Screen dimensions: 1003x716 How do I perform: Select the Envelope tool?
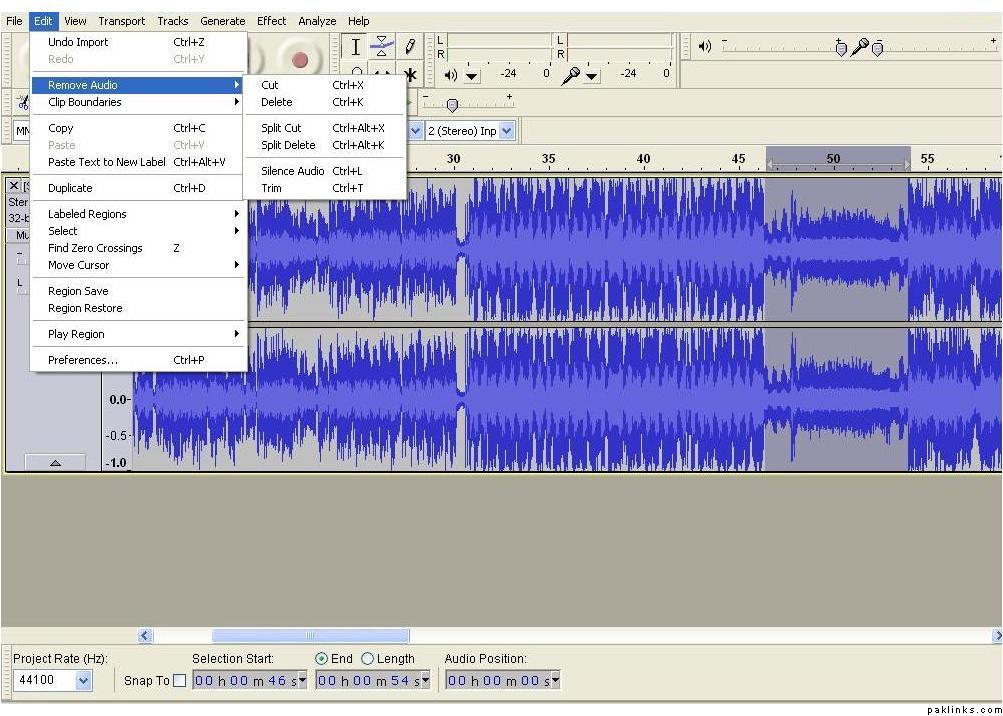coord(382,47)
